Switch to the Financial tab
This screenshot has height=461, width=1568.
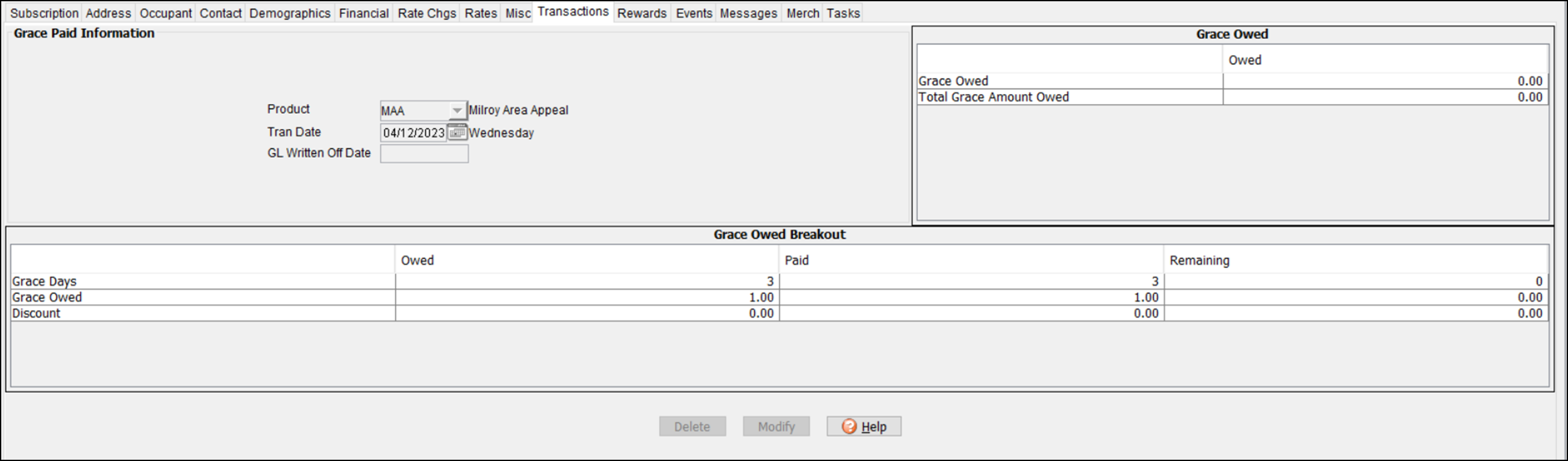[364, 13]
